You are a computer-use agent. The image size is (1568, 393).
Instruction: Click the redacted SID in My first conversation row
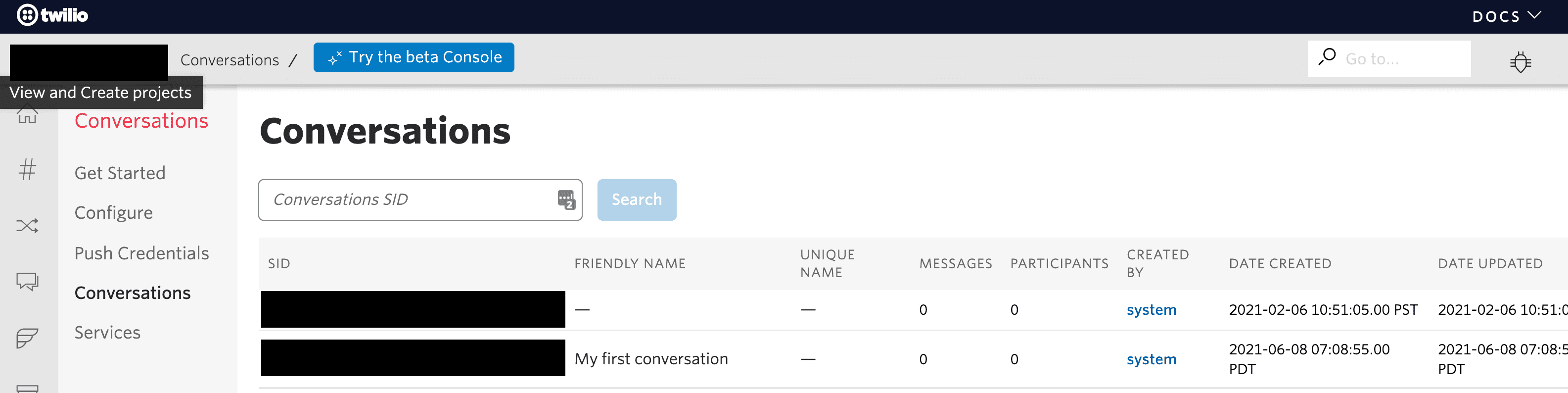(x=413, y=358)
